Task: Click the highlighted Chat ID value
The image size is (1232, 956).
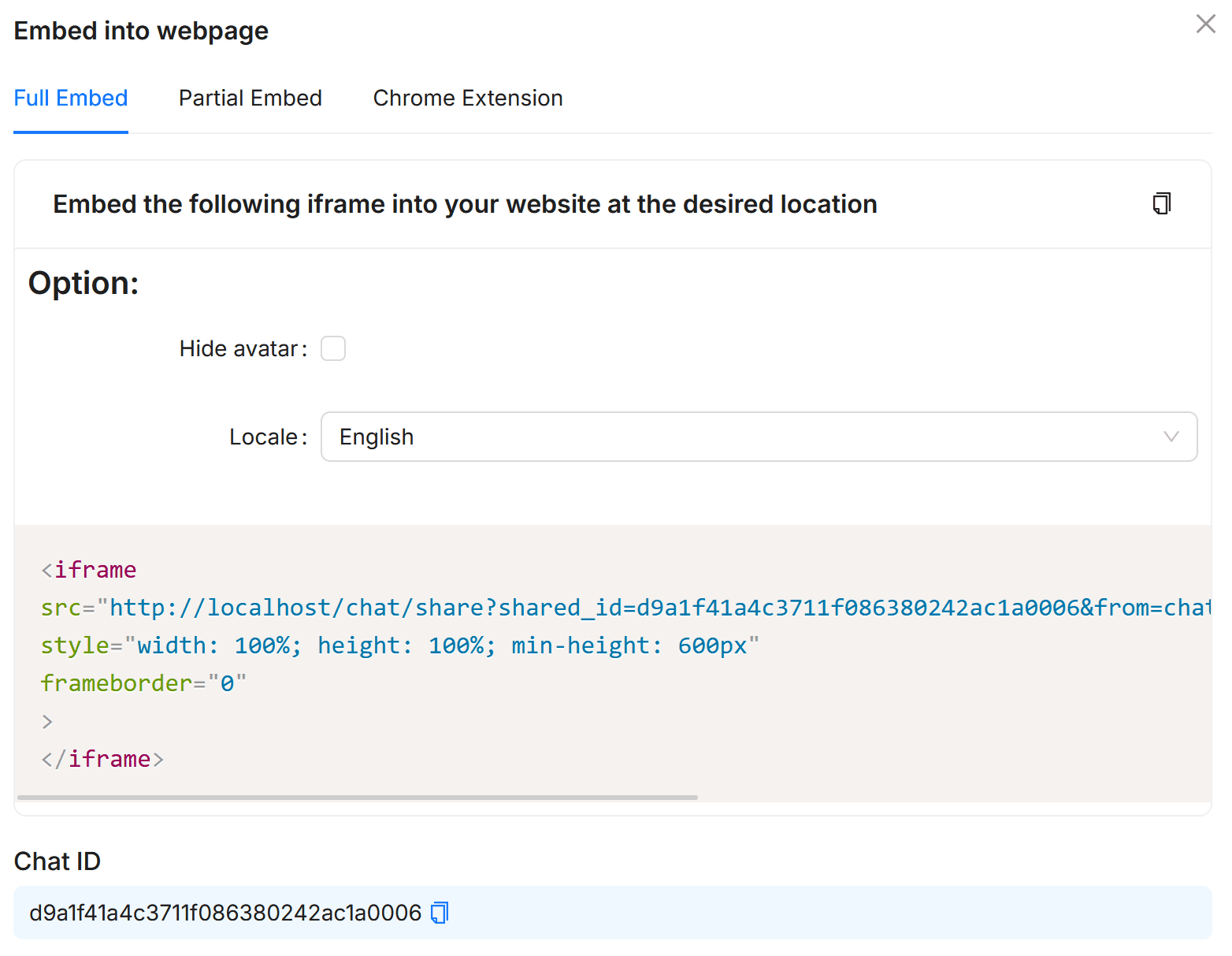Action: 225,912
